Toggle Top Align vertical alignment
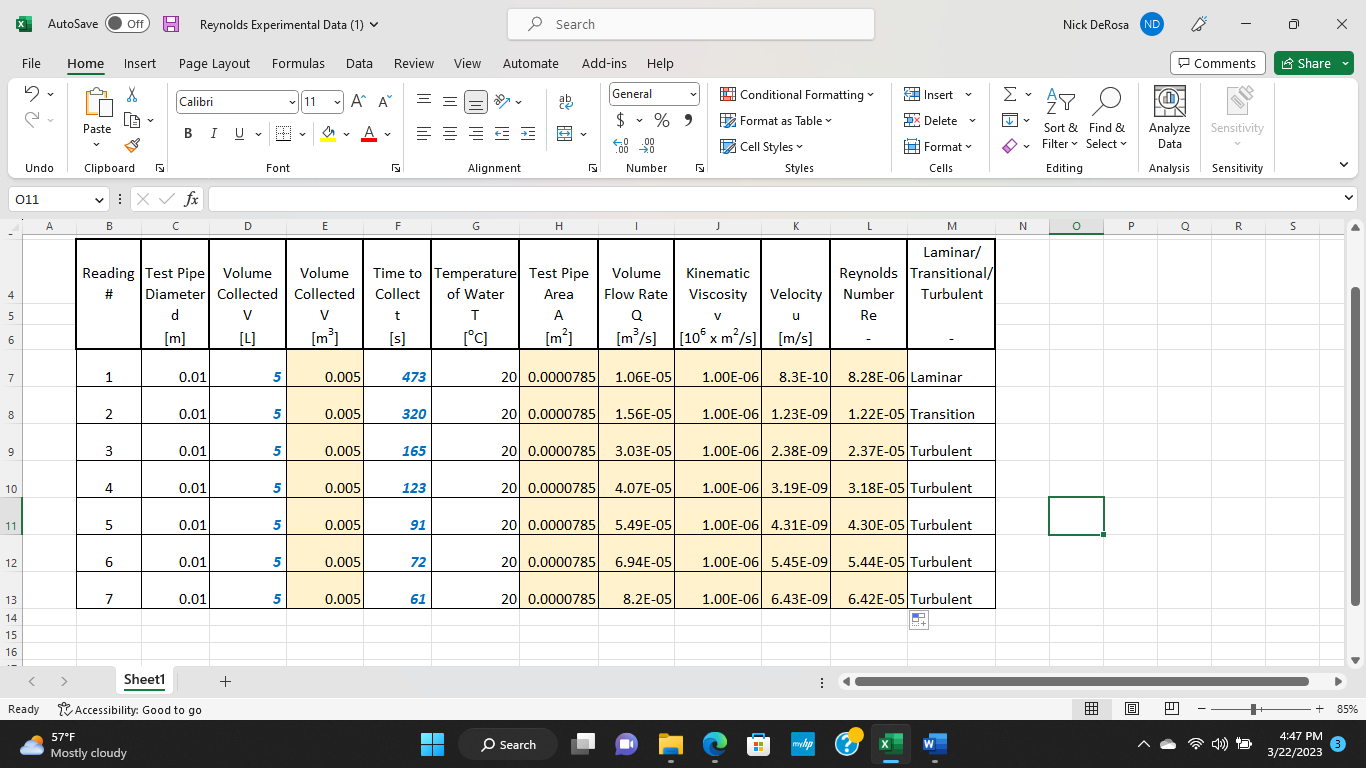Viewport: 1366px width, 768px height. click(x=424, y=102)
